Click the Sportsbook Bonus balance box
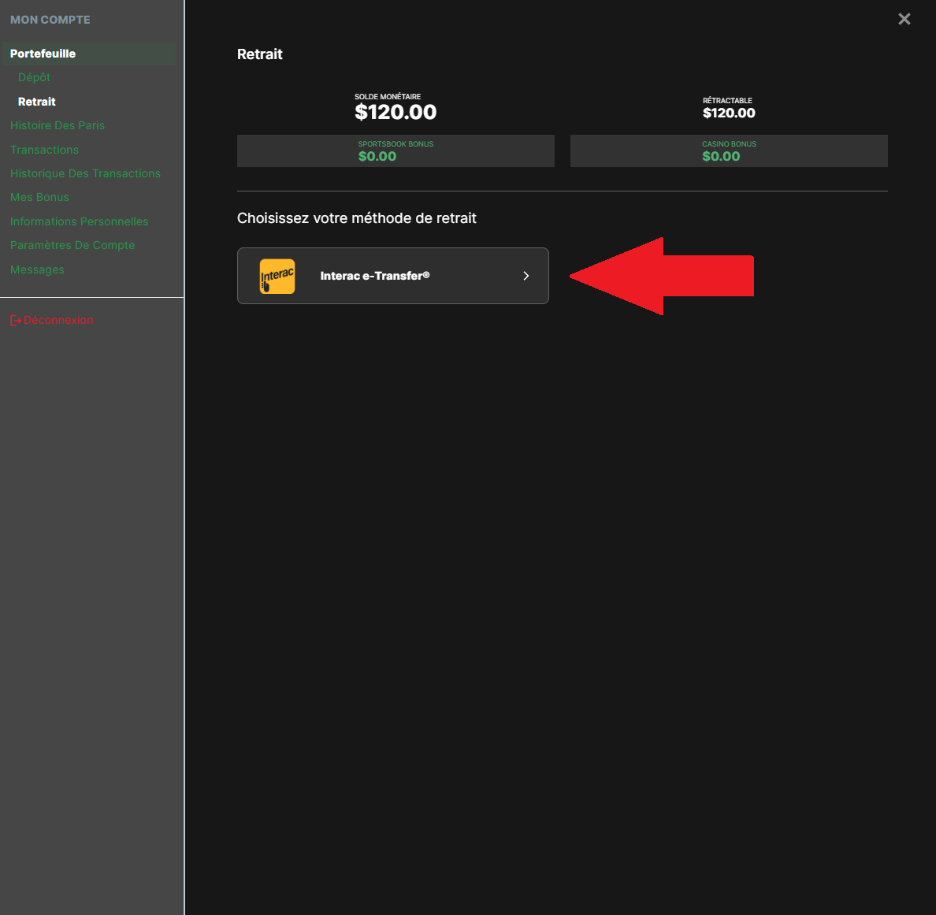The image size is (936, 915). coord(395,151)
